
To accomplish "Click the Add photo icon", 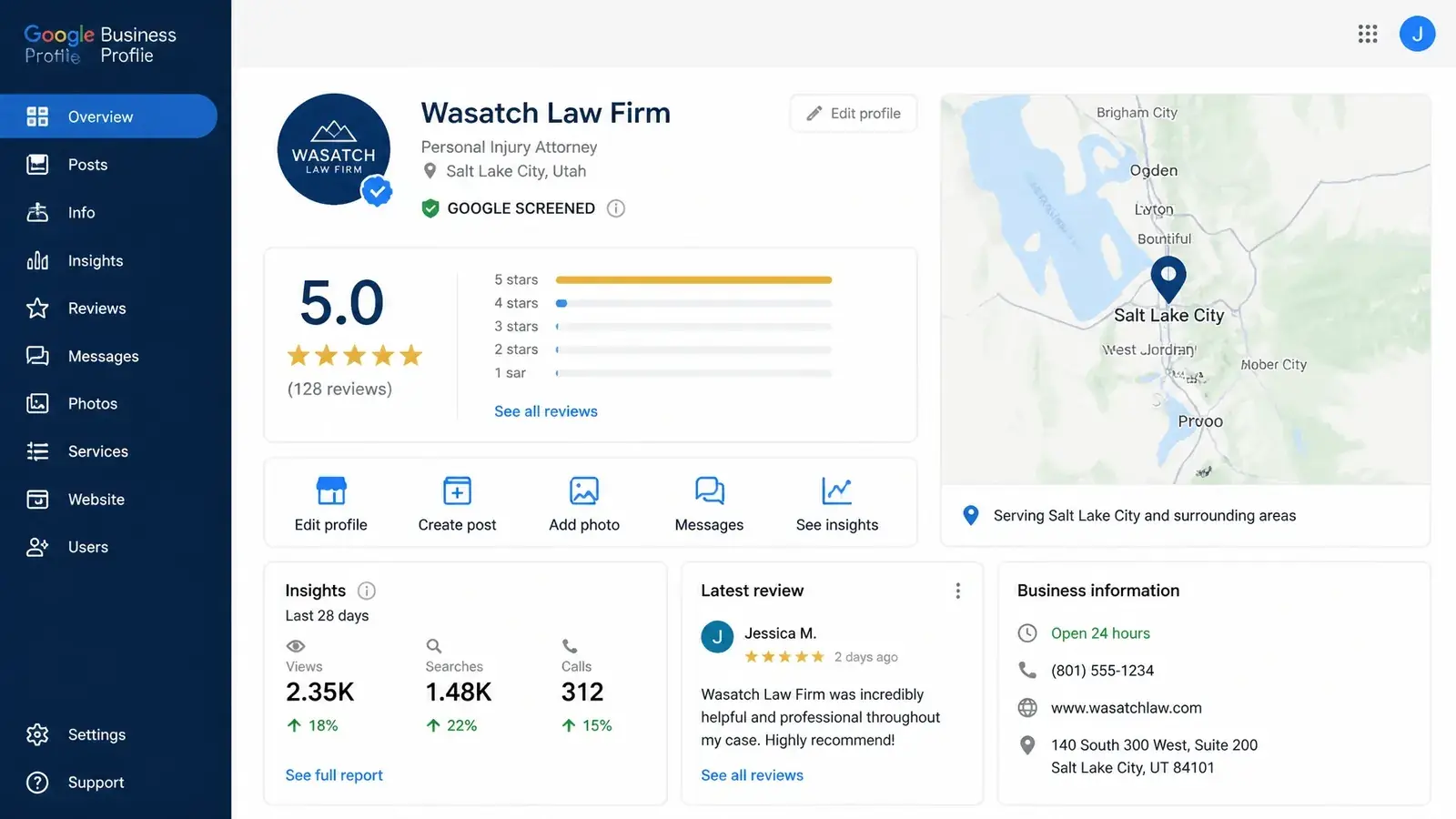I will pos(584,490).
